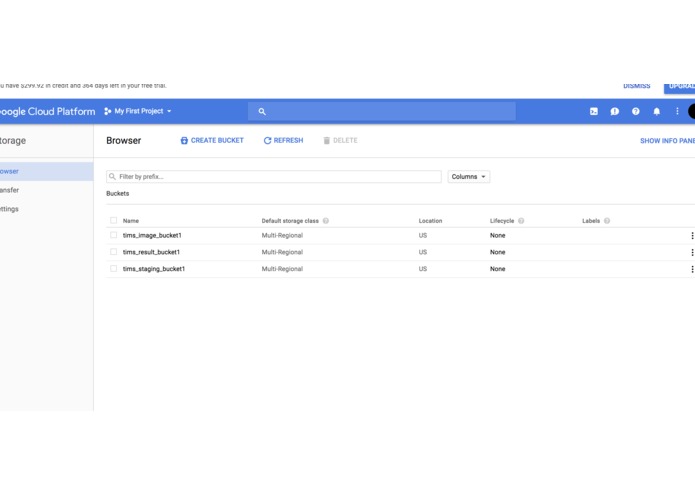Click the Labels column help icon
The height and width of the screenshot is (494, 695).
coord(607,221)
